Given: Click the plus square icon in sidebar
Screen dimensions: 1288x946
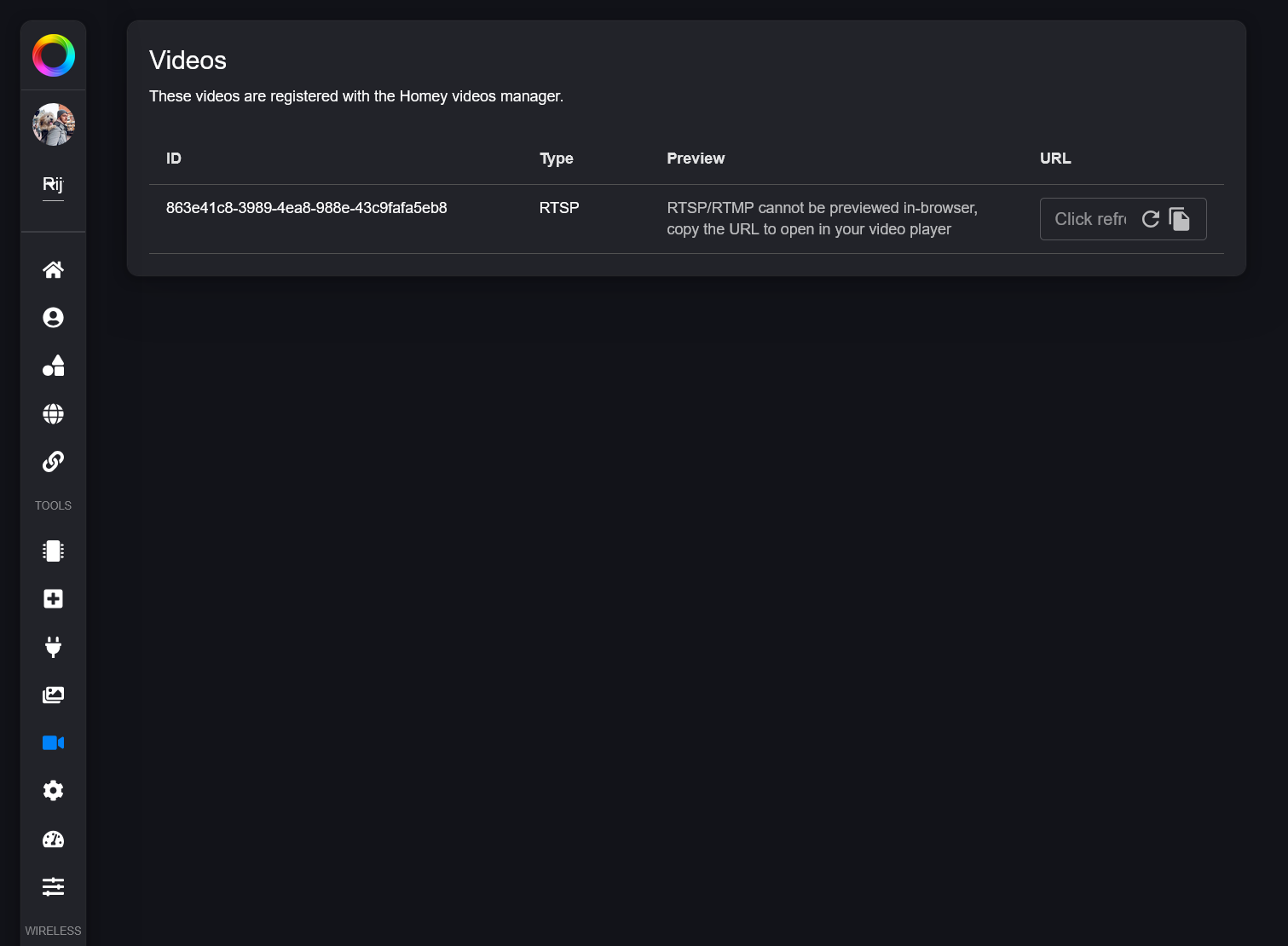Looking at the screenshot, I should pos(53,599).
